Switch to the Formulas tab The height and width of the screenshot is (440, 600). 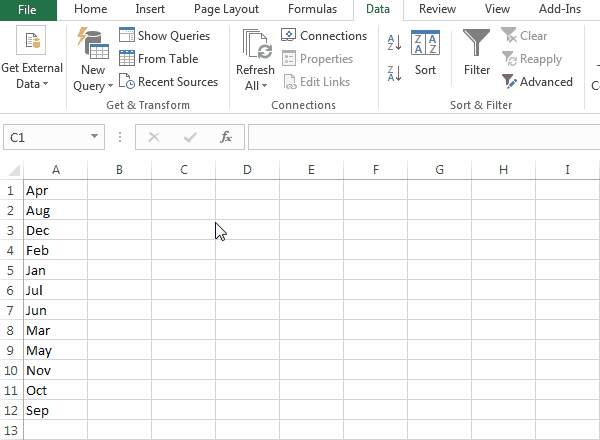[312, 9]
